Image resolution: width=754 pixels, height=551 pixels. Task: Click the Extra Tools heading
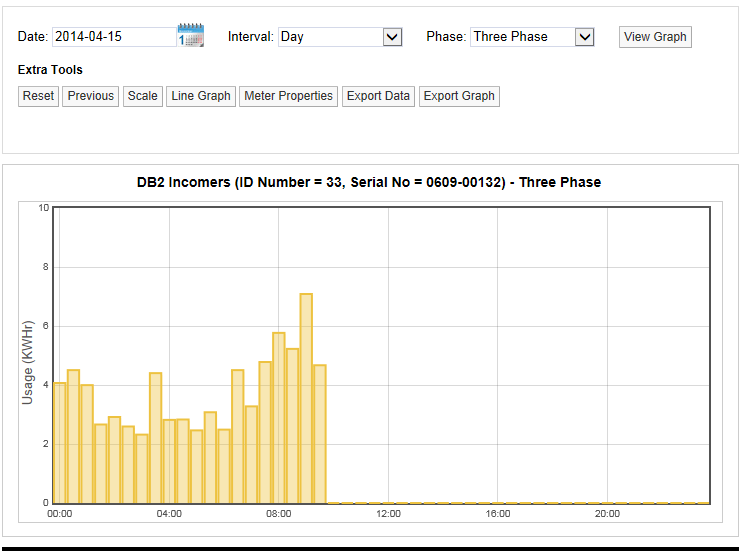point(50,70)
